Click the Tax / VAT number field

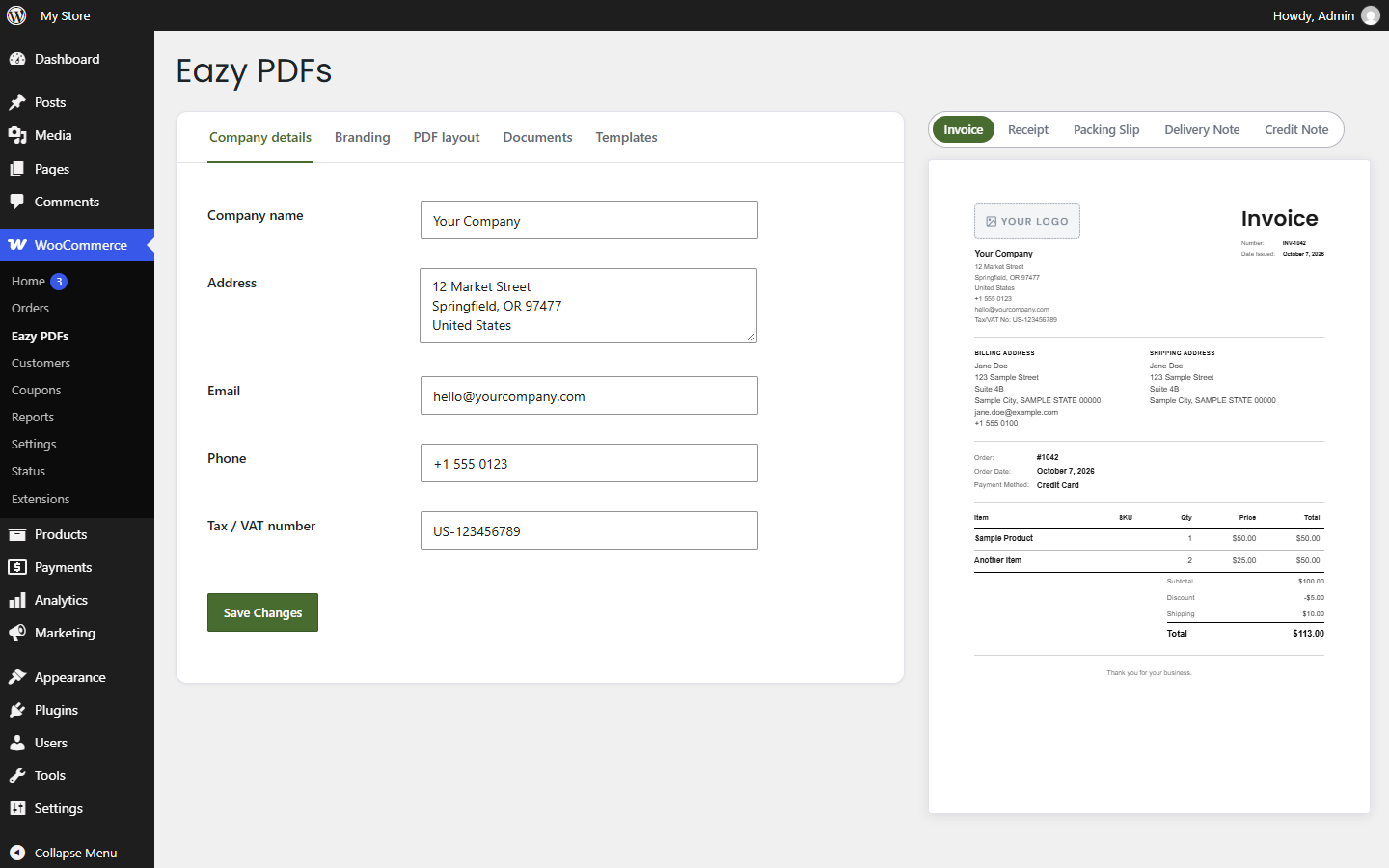click(589, 530)
